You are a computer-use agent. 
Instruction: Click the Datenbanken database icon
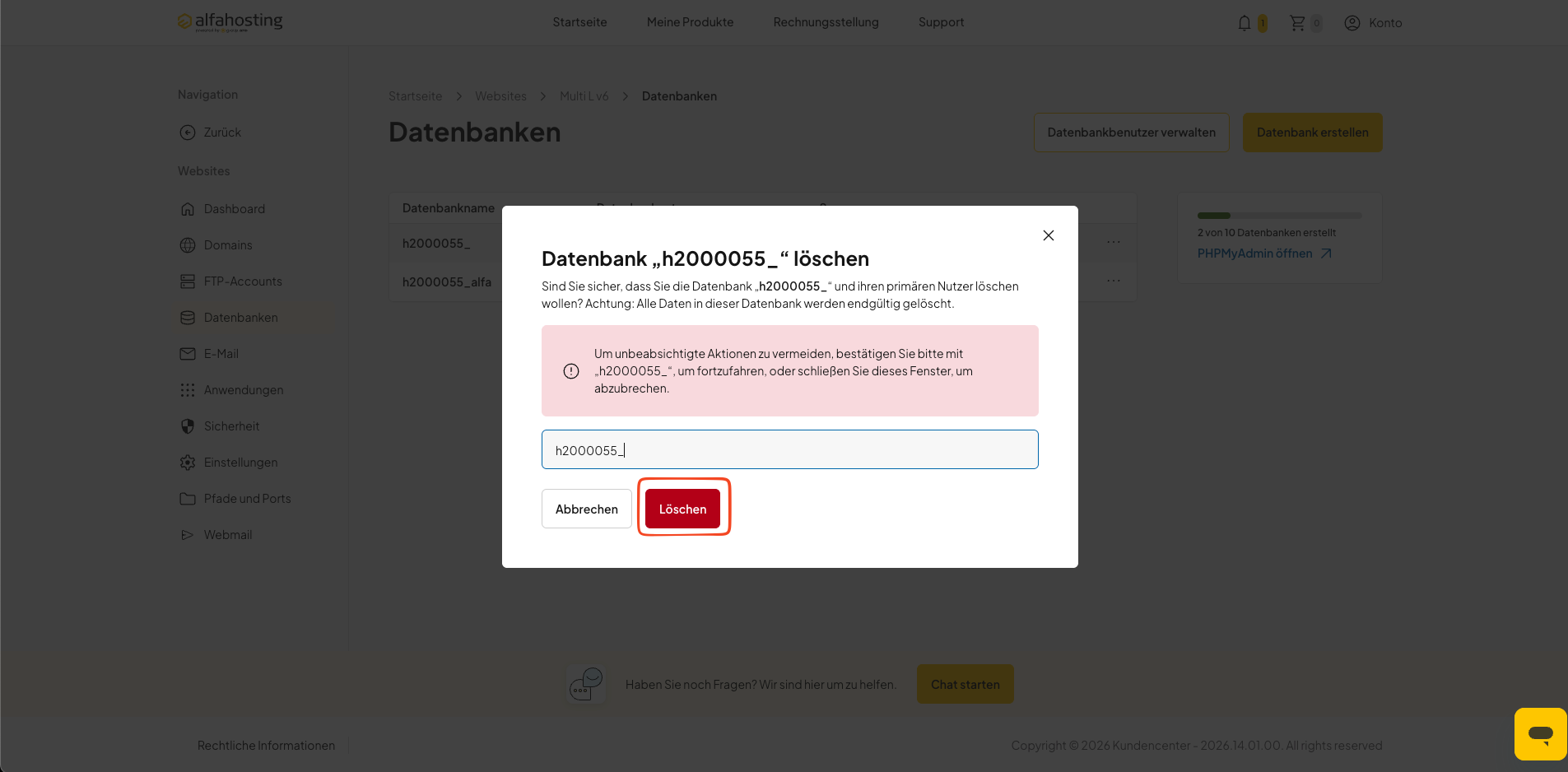[x=188, y=318]
